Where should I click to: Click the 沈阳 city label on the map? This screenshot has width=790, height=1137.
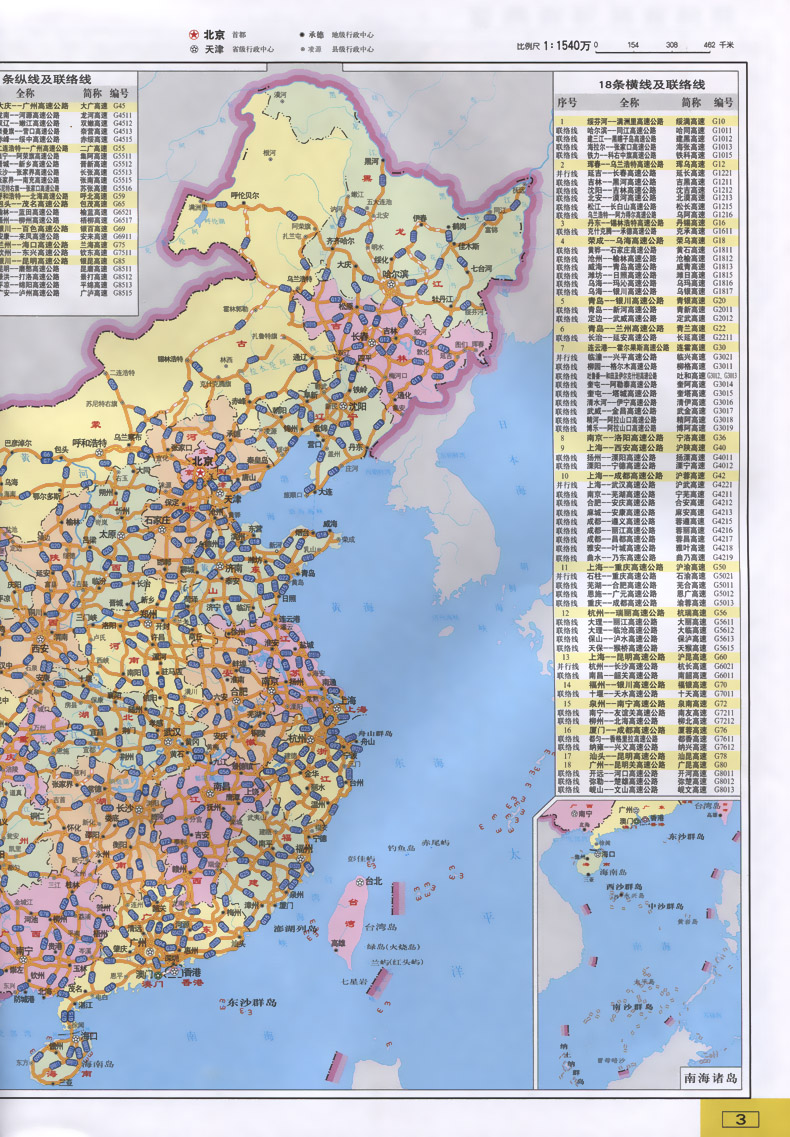coord(356,407)
